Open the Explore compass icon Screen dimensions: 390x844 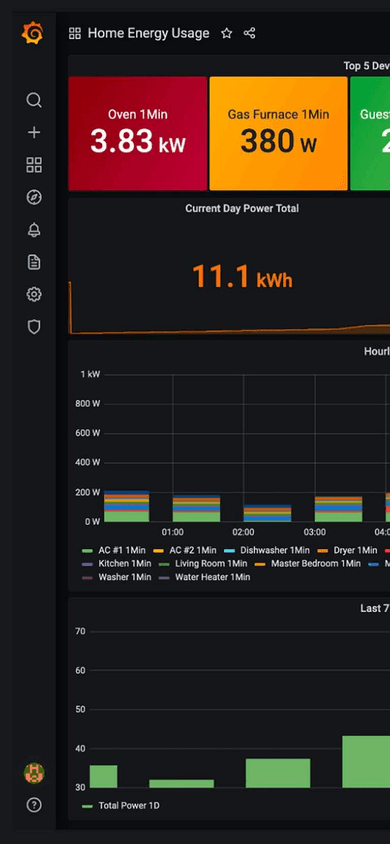point(34,198)
